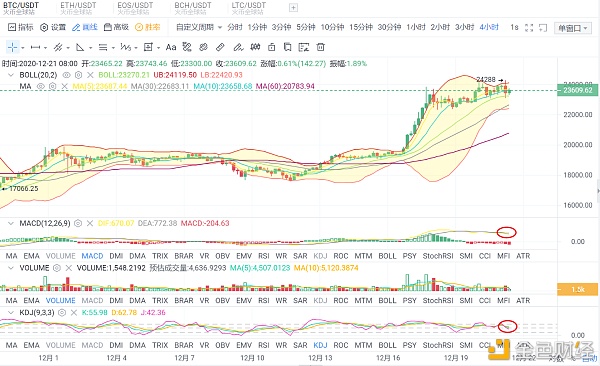This screenshot has width=600, height=366.
Task: Select the text annotation Aa tool
Action: coord(171,47)
